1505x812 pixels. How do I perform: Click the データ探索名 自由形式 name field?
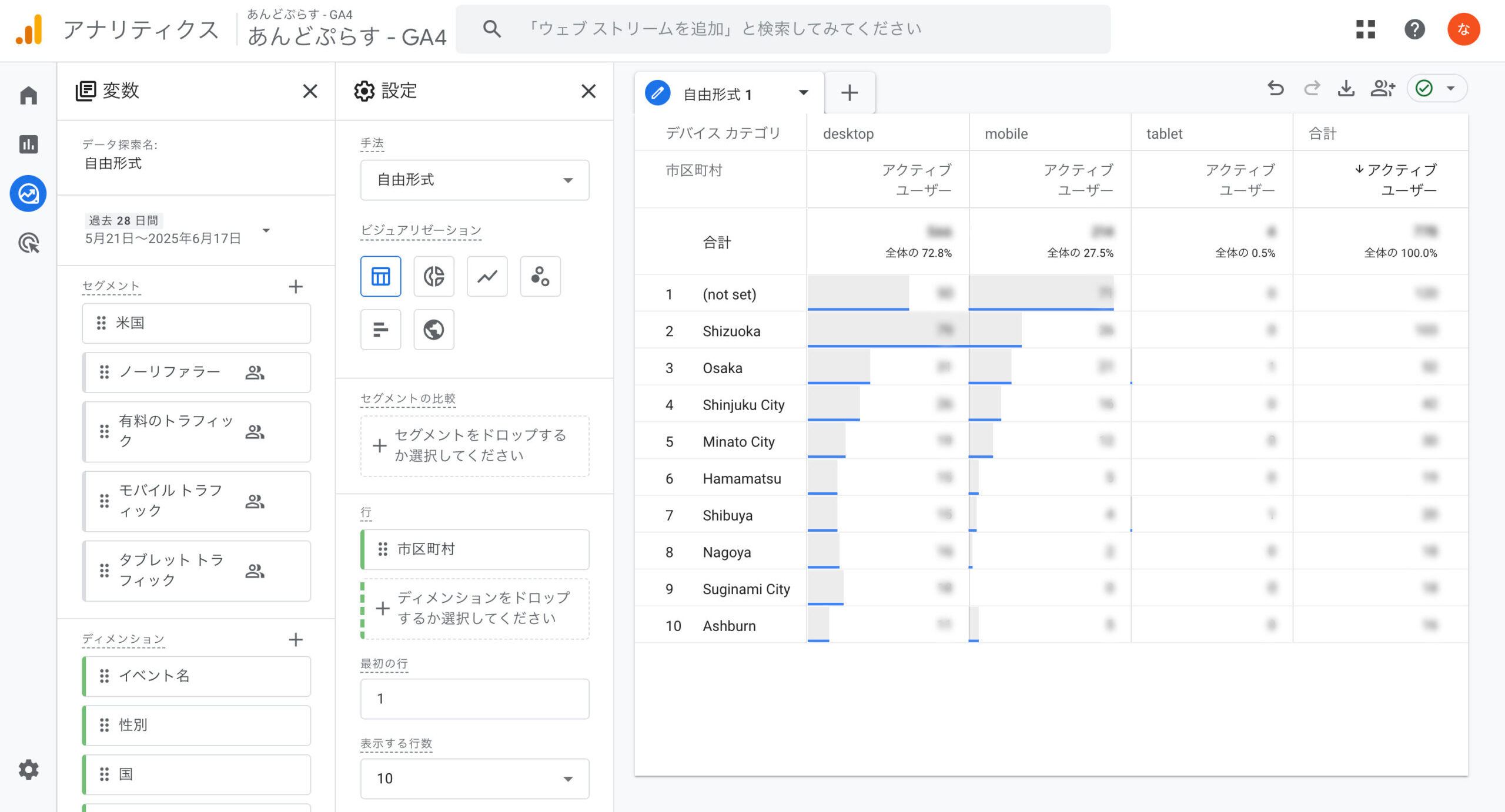[113, 163]
